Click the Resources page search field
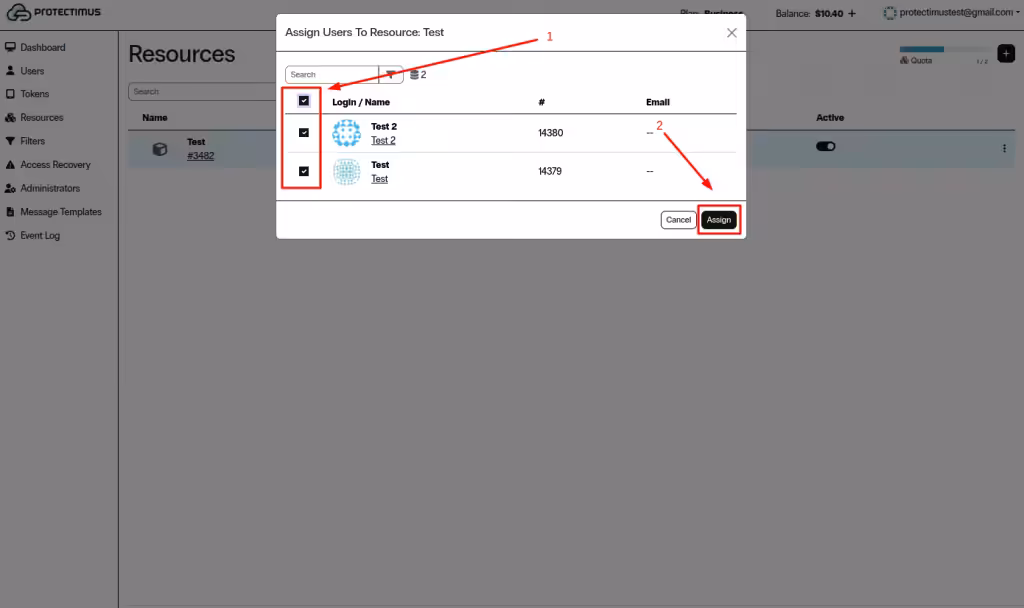Viewport: 1024px width, 608px height. (202, 91)
